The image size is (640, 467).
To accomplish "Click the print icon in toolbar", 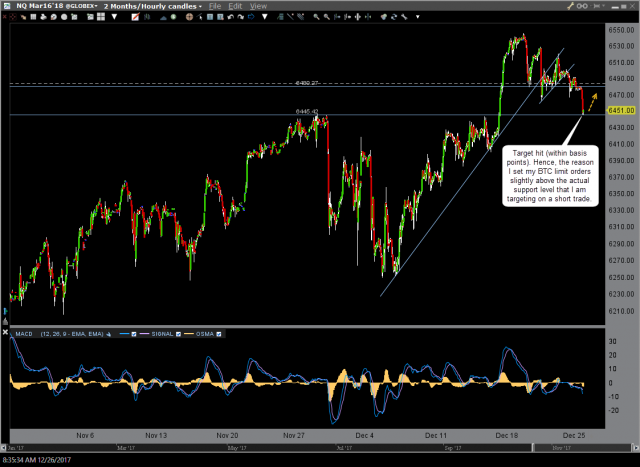I will pos(43,17).
